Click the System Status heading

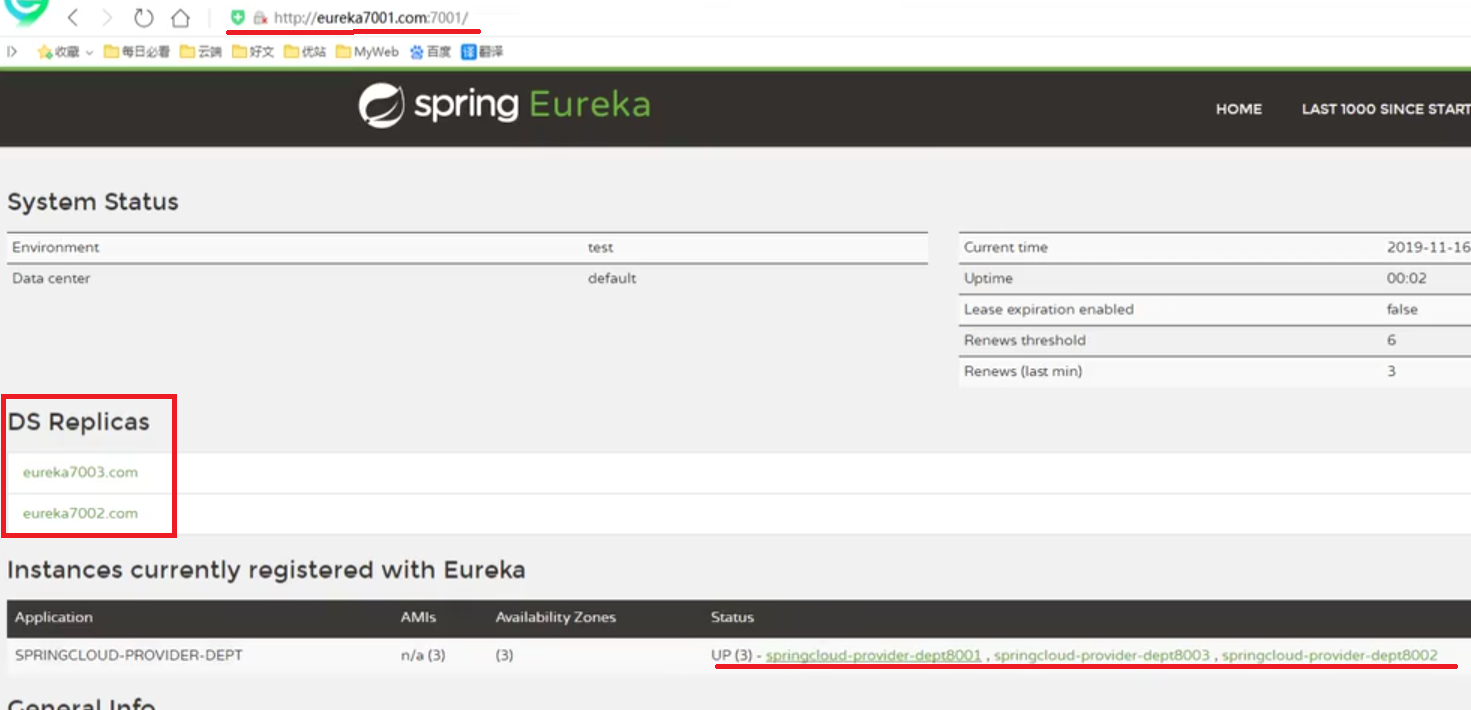[93, 202]
